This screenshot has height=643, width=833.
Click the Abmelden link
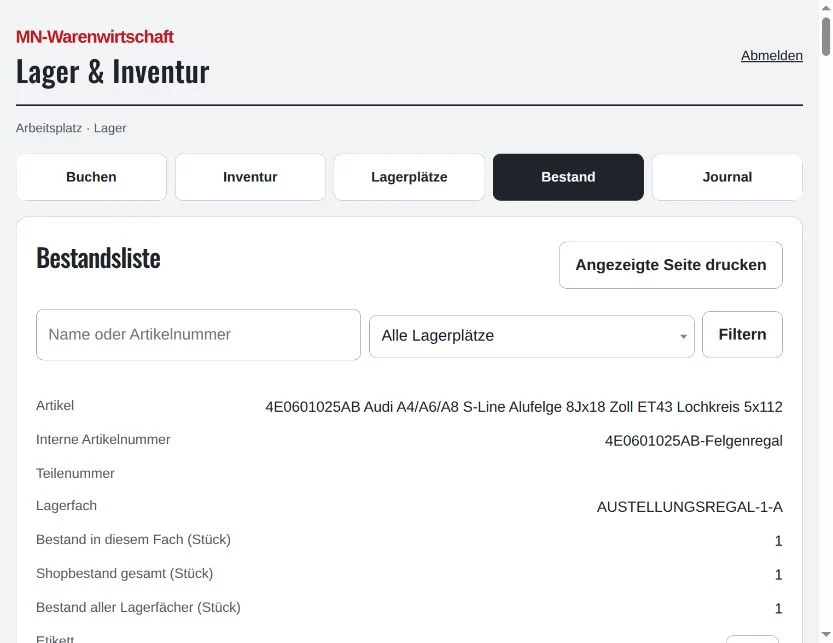[x=771, y=55]
